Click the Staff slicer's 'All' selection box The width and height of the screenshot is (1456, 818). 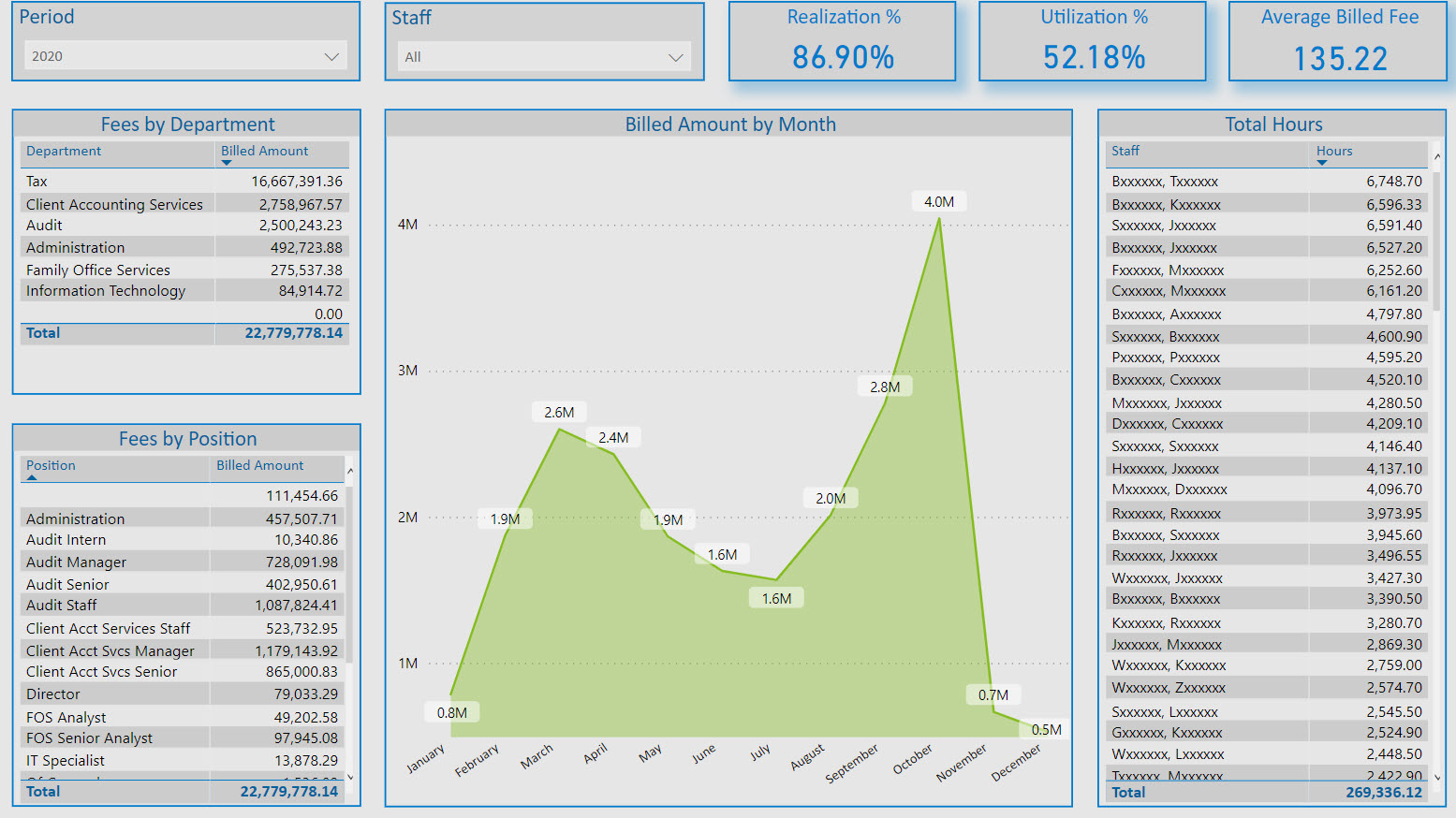click(534, 57)
